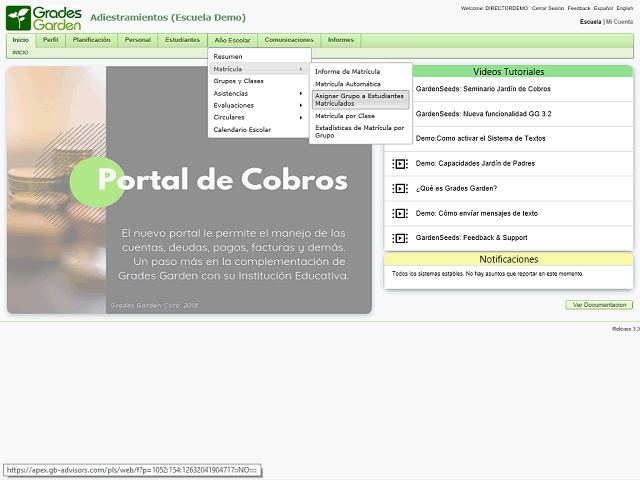
Task: Open the Feedback link in header
Action: [x=578, y=8]
